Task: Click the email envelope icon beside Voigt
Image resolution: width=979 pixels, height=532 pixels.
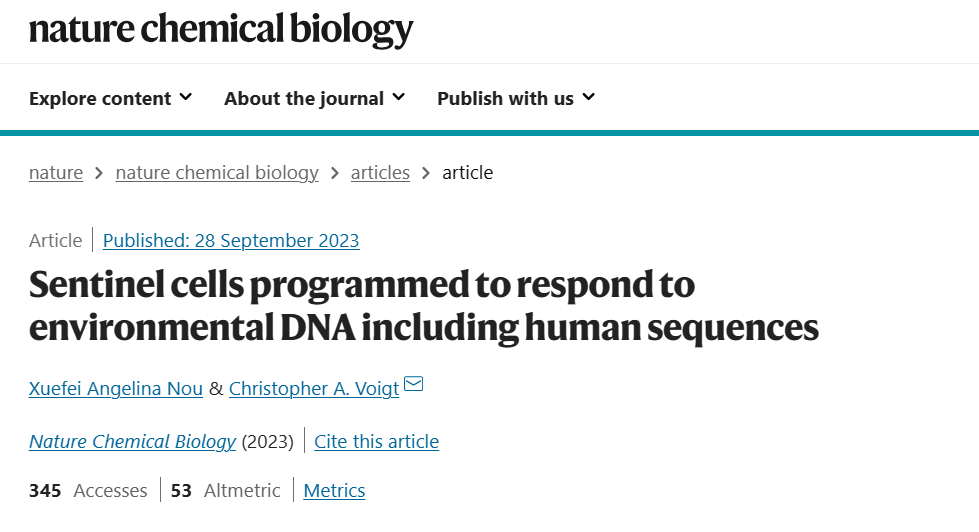Action: pyautogui.click(x=413, y=384)
